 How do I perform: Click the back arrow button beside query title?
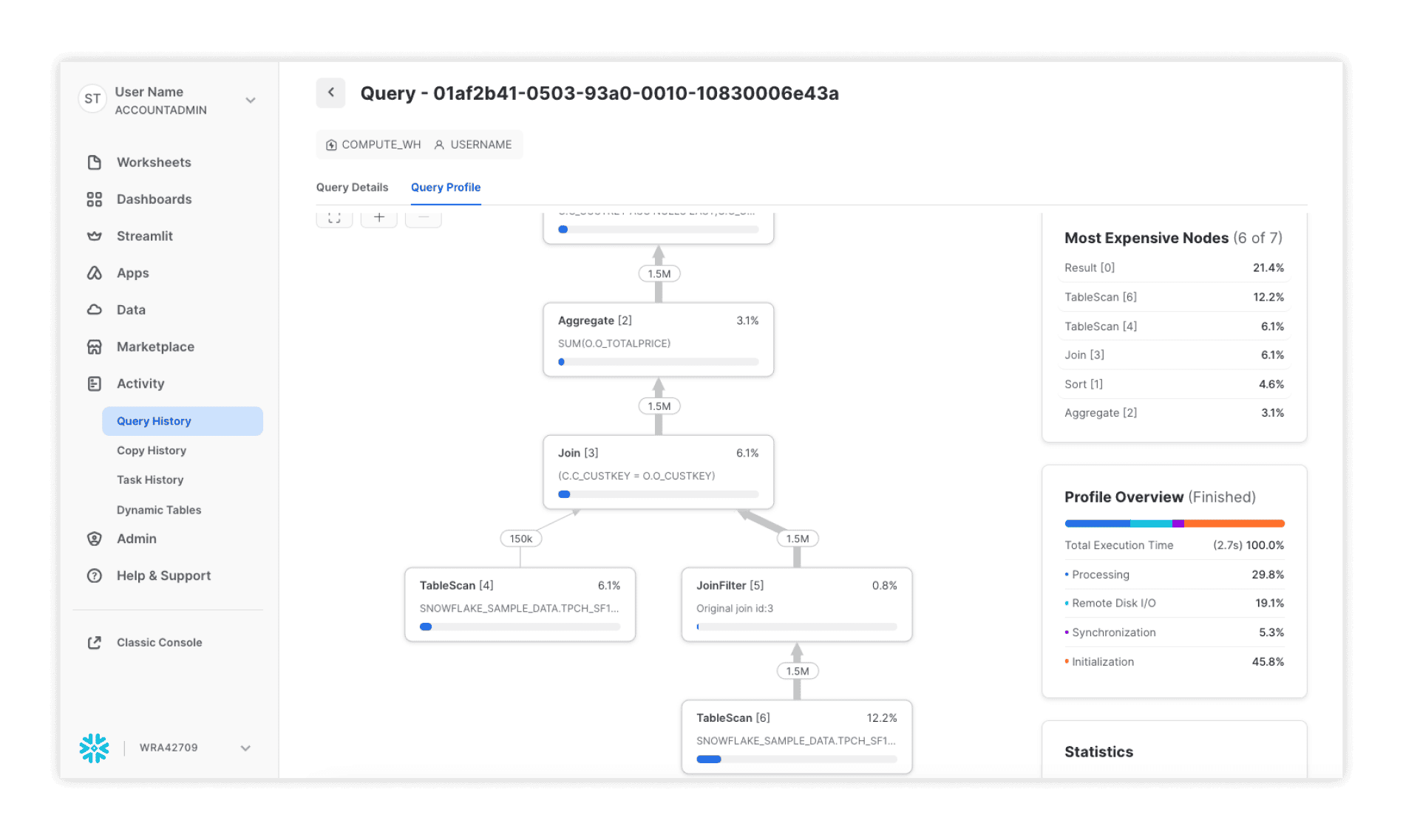[330, 93]
